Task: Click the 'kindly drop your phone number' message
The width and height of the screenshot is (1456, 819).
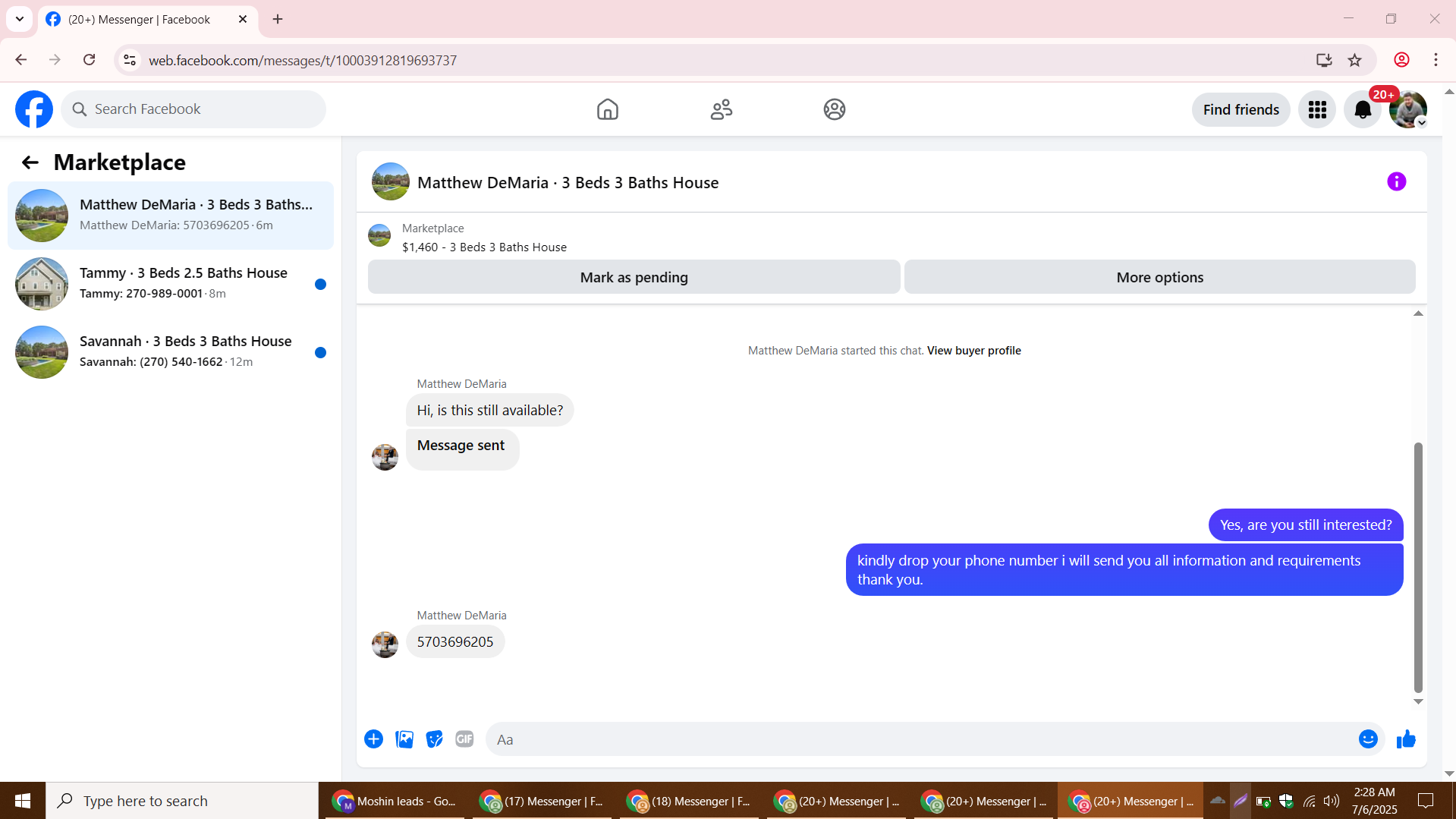Action: pyautogui.click(x=1124, y=570)
